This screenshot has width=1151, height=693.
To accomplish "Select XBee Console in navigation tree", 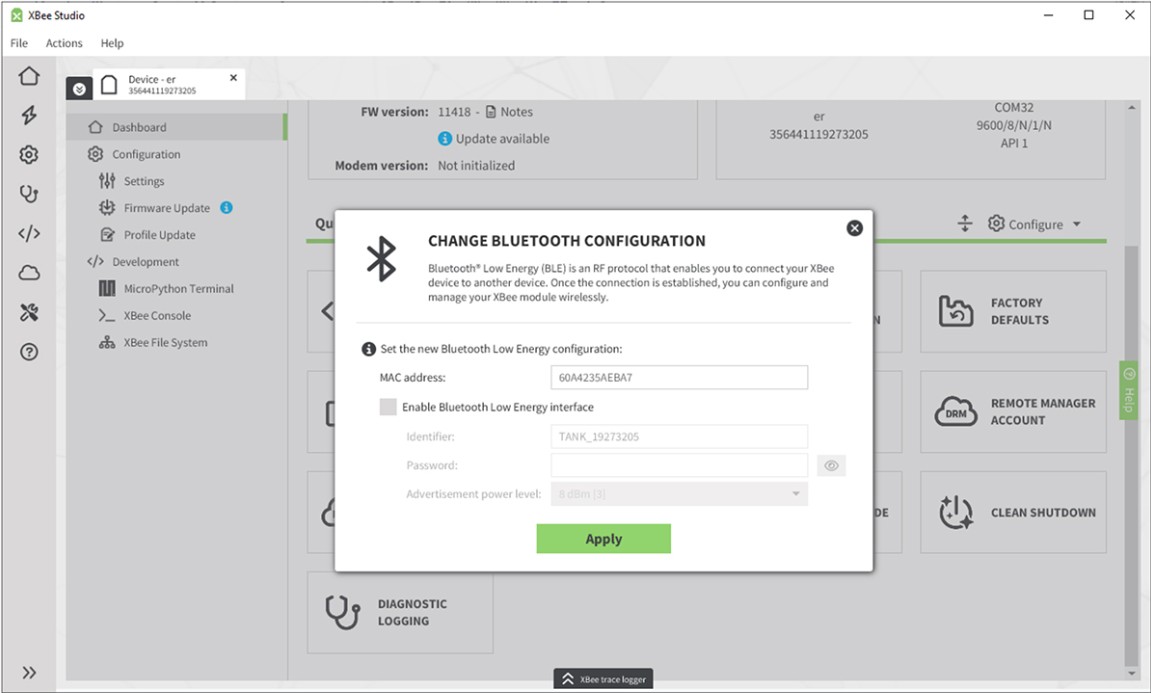I will tap(157, 315).
